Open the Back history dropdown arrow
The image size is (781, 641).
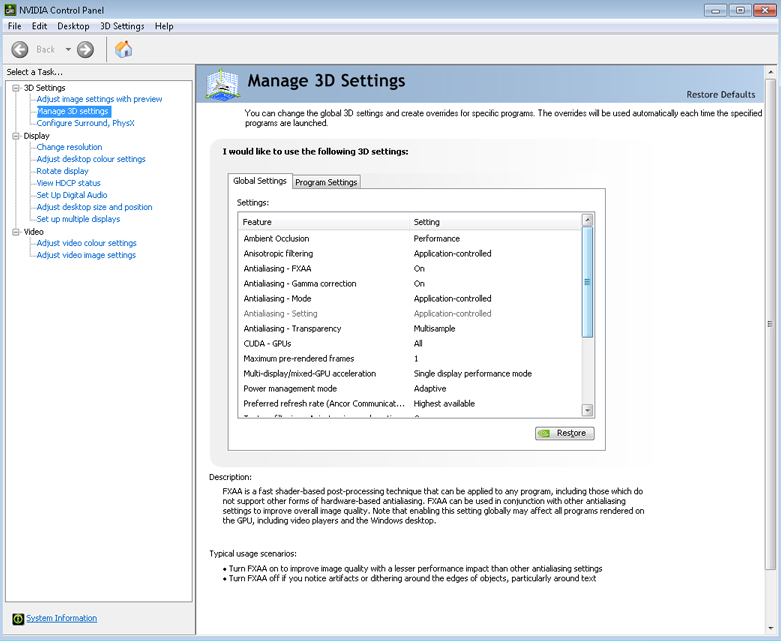[x=68, y=49]
